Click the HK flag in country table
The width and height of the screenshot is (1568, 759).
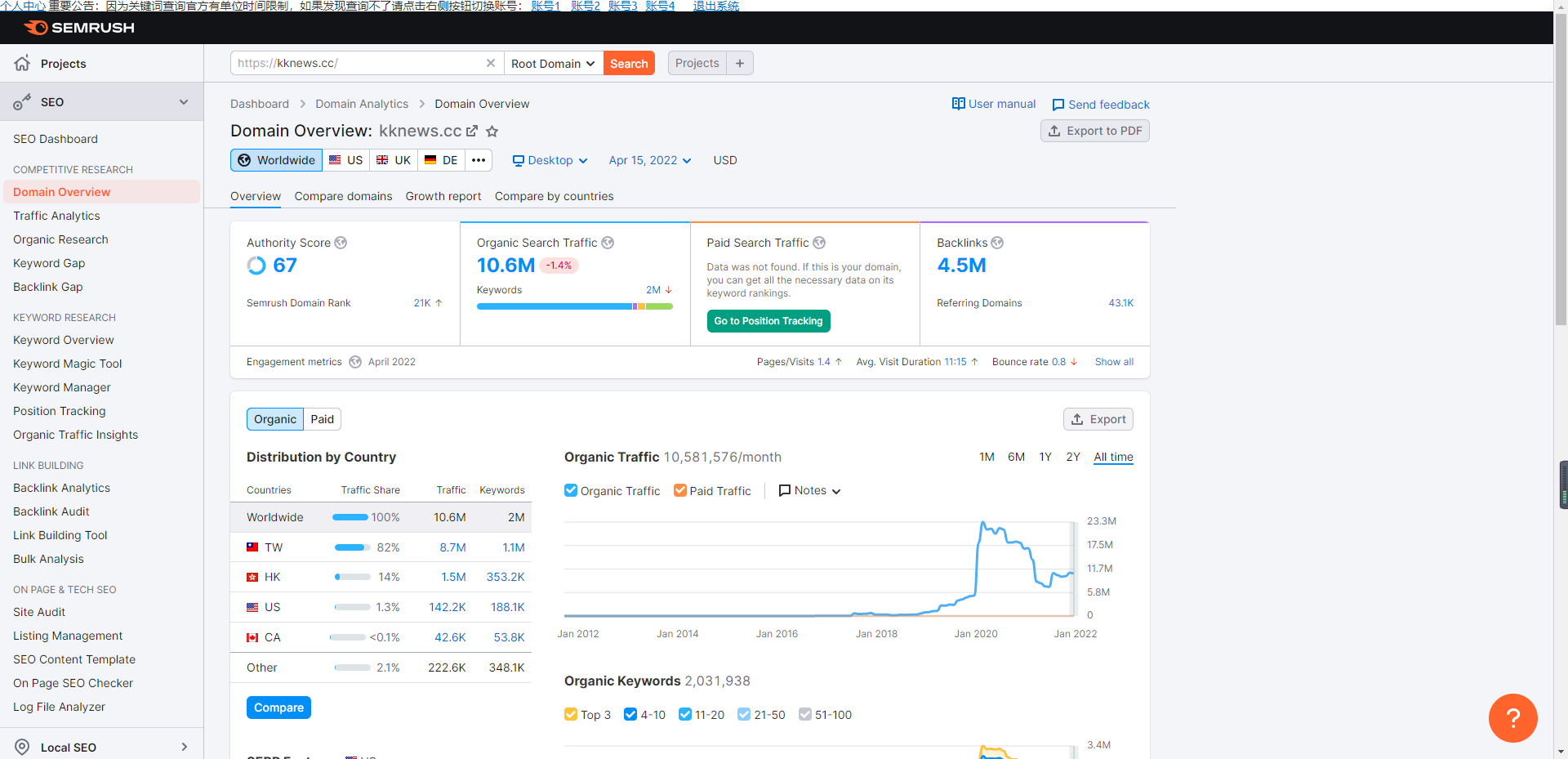click(x=252, y=577)
